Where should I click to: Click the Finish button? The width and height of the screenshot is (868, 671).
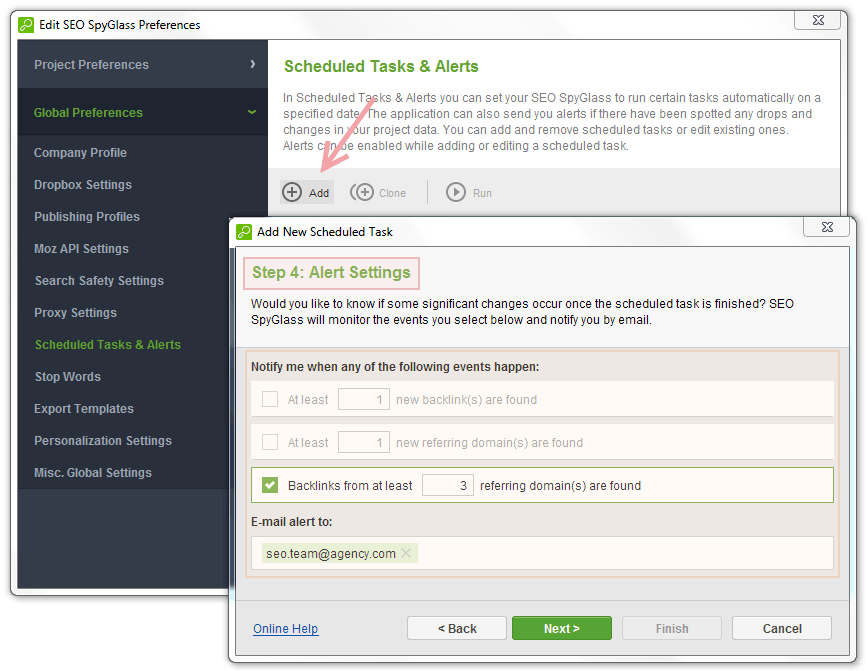(x=672, y=628)
